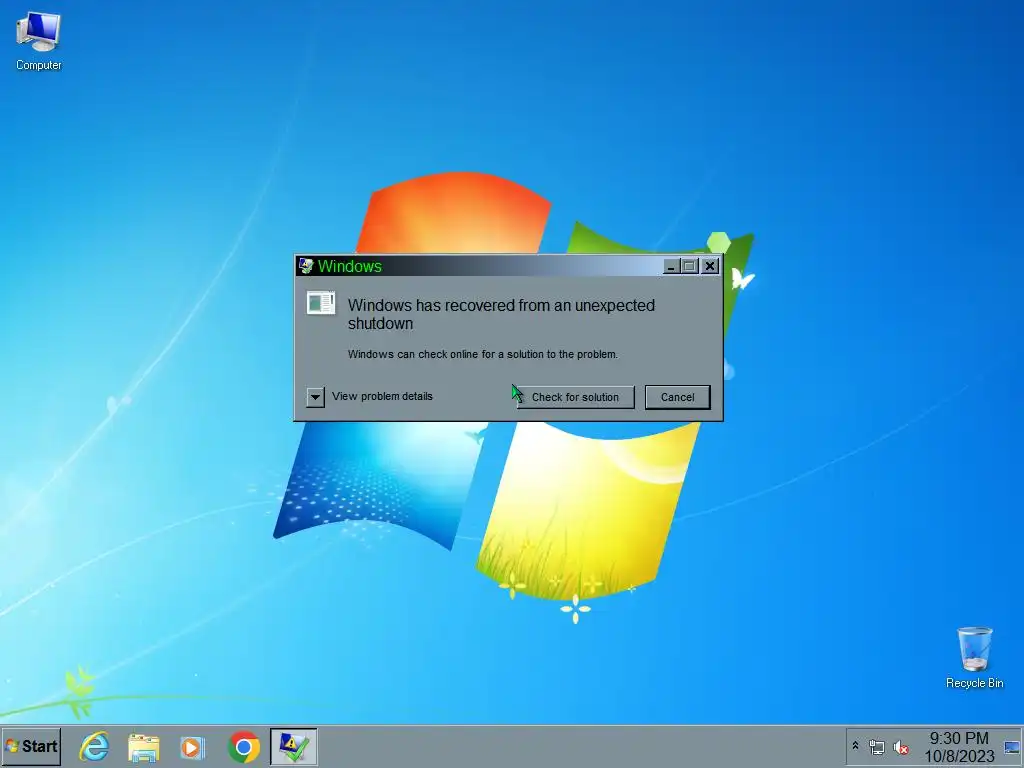
Task: Open the Computer desktop icon
Action: click(x=39, y=42)
